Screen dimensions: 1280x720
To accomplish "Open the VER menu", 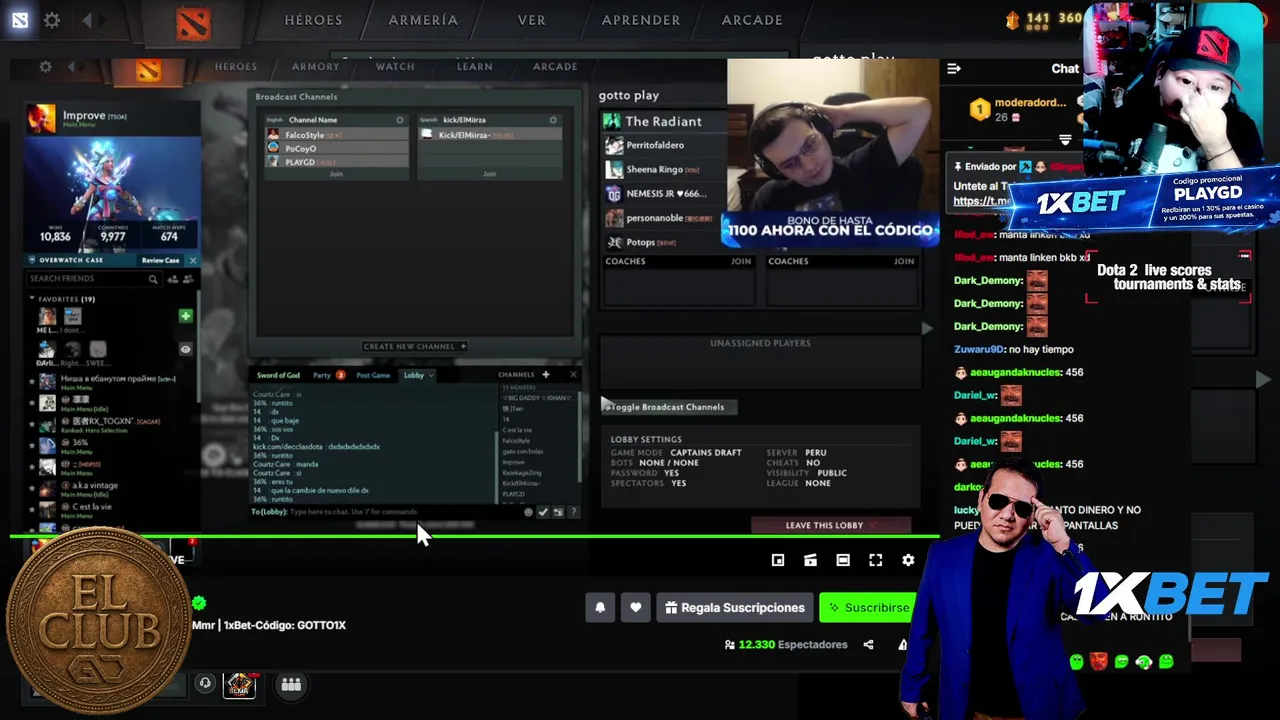I will click(532, 20).
